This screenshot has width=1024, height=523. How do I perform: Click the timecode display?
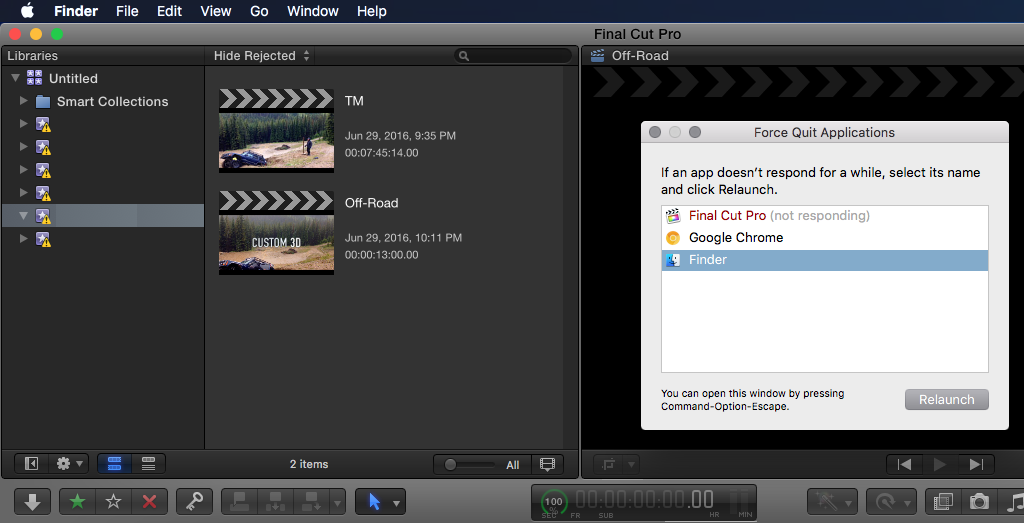645,500
